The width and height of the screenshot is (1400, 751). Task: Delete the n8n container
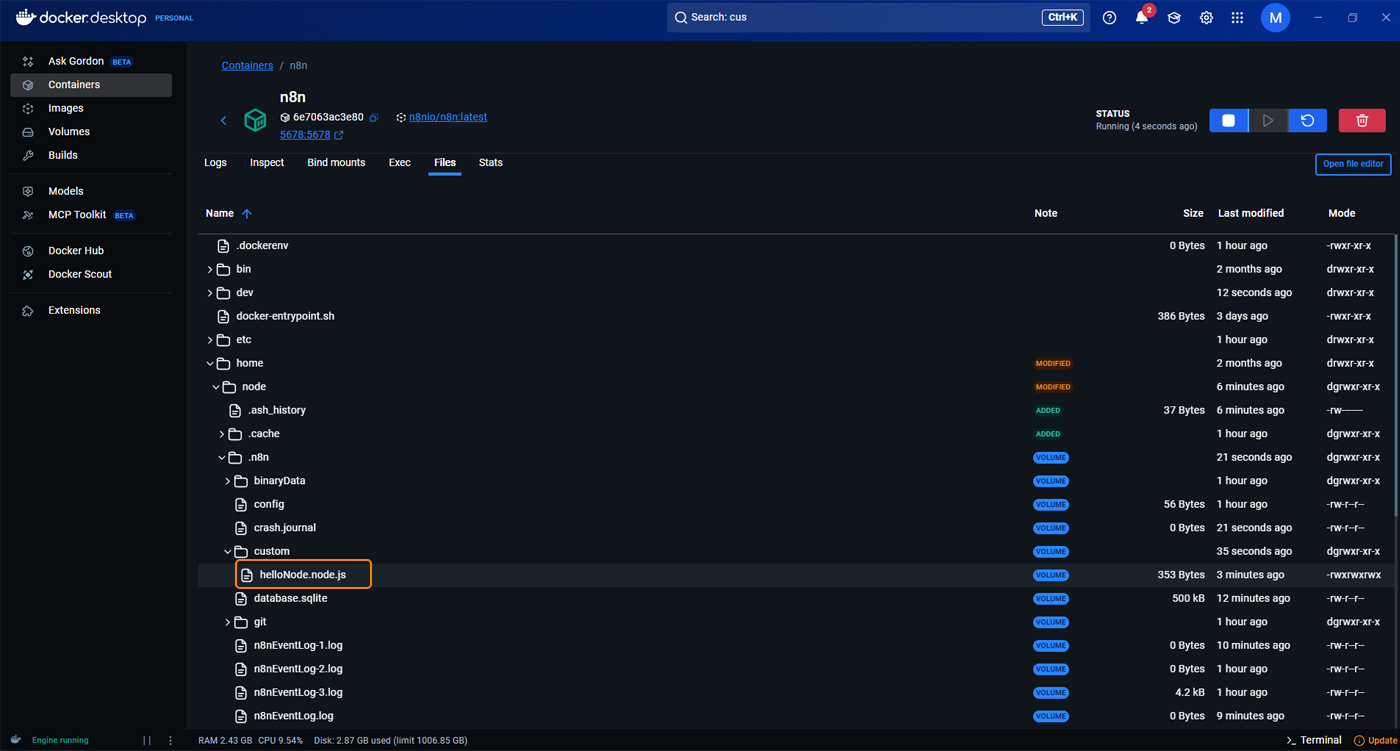[x=1361, y=120]
